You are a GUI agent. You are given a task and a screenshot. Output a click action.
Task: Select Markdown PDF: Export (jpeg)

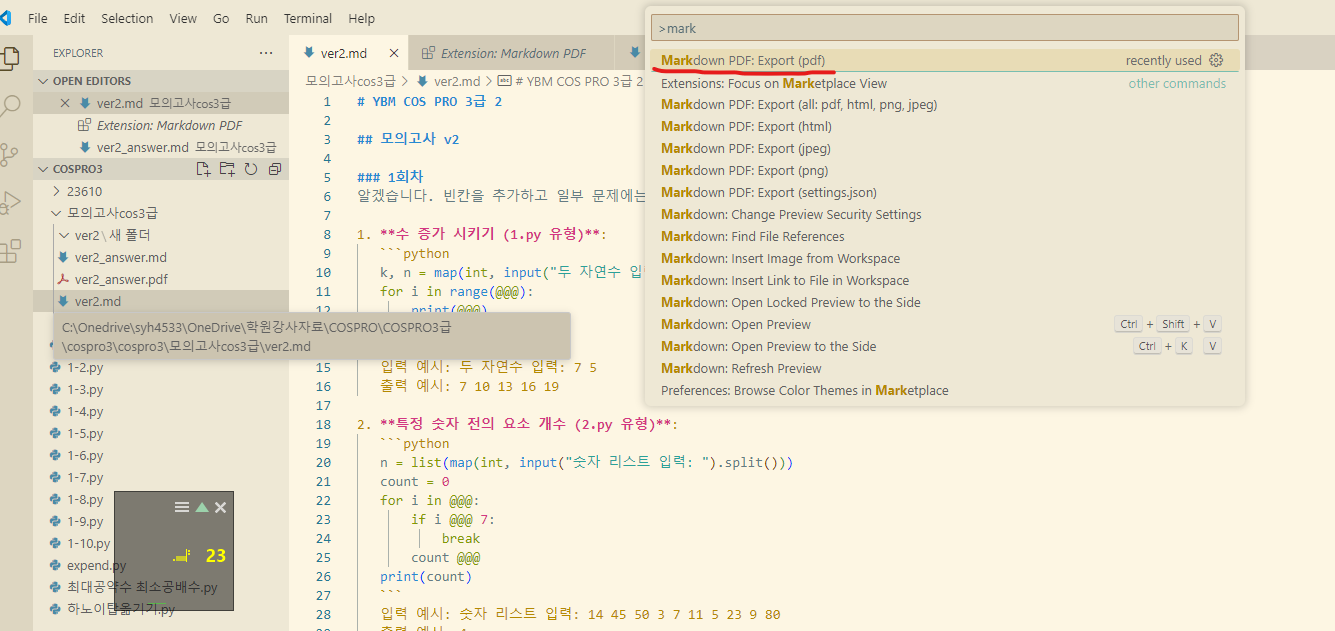pyautogui.click(x=945, y=148)
